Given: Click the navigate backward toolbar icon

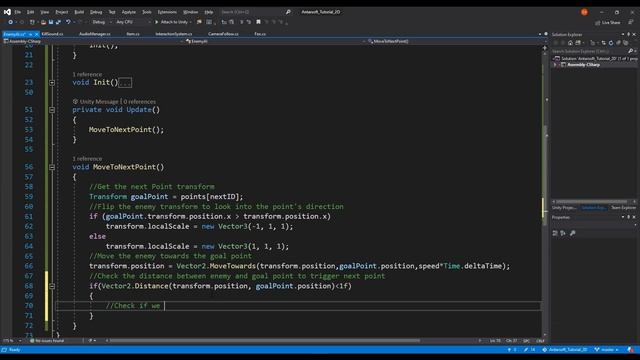Looking at the screenshot, I should coord(11,22).
